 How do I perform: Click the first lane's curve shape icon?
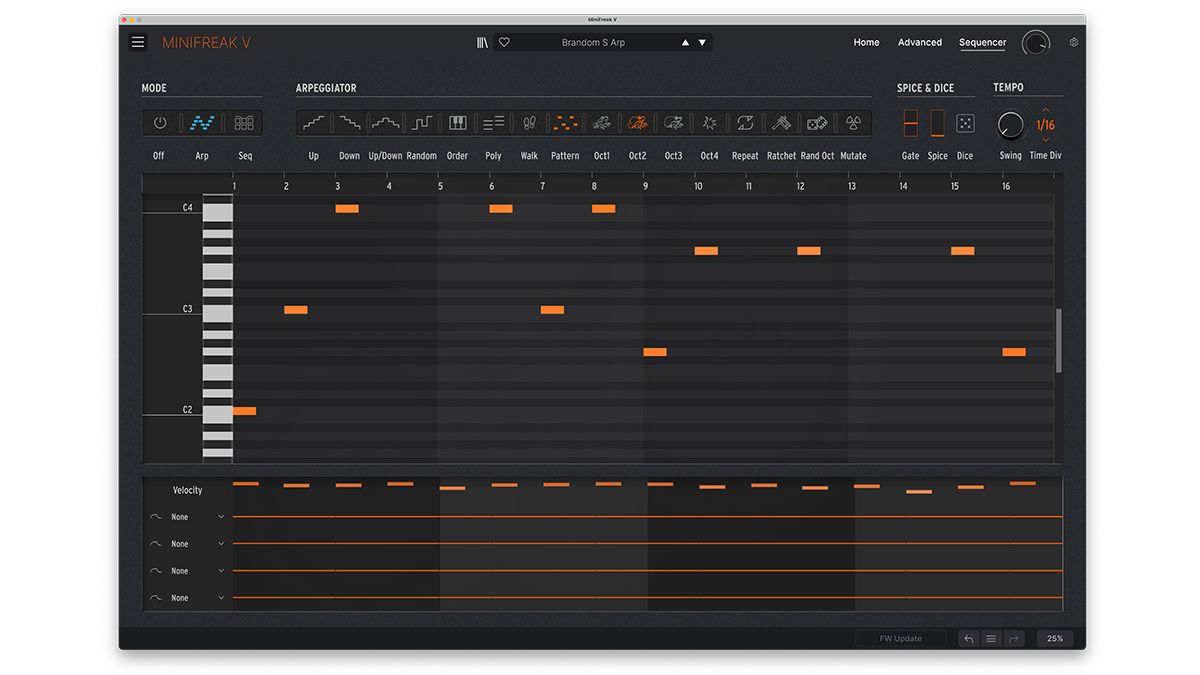coord(155,517)
